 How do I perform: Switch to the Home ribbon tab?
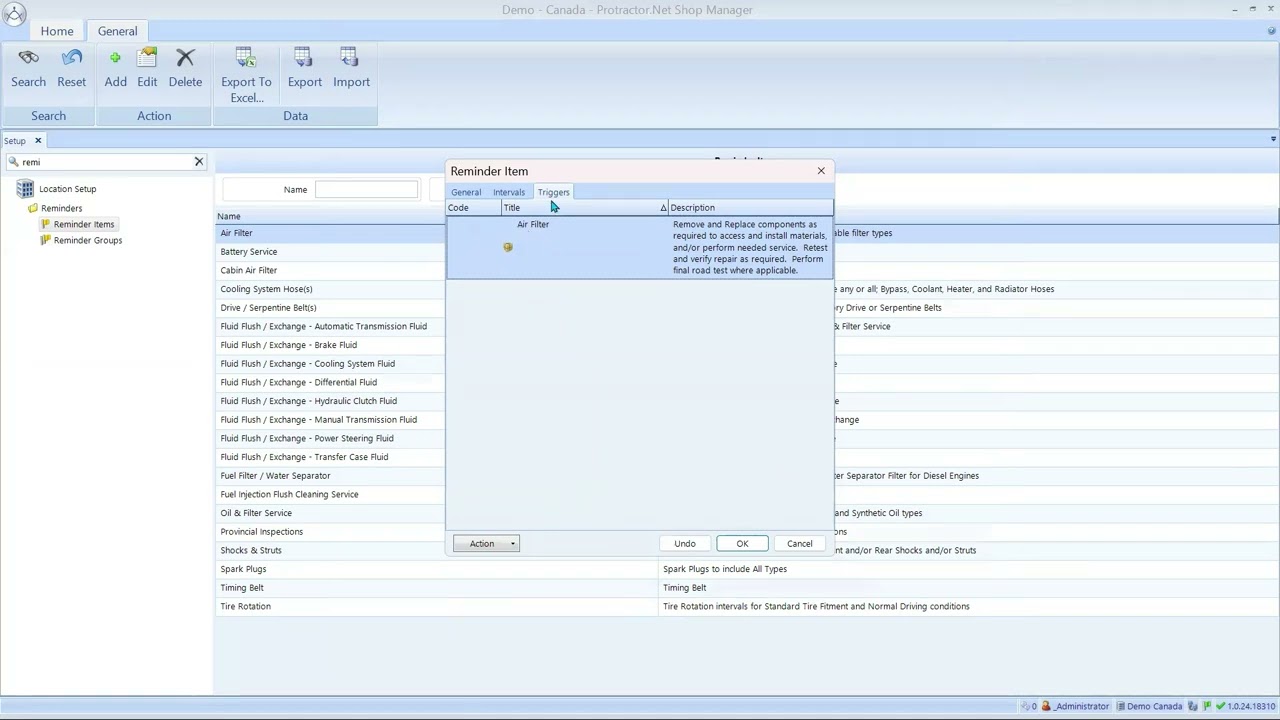click(x=57, y=31)
